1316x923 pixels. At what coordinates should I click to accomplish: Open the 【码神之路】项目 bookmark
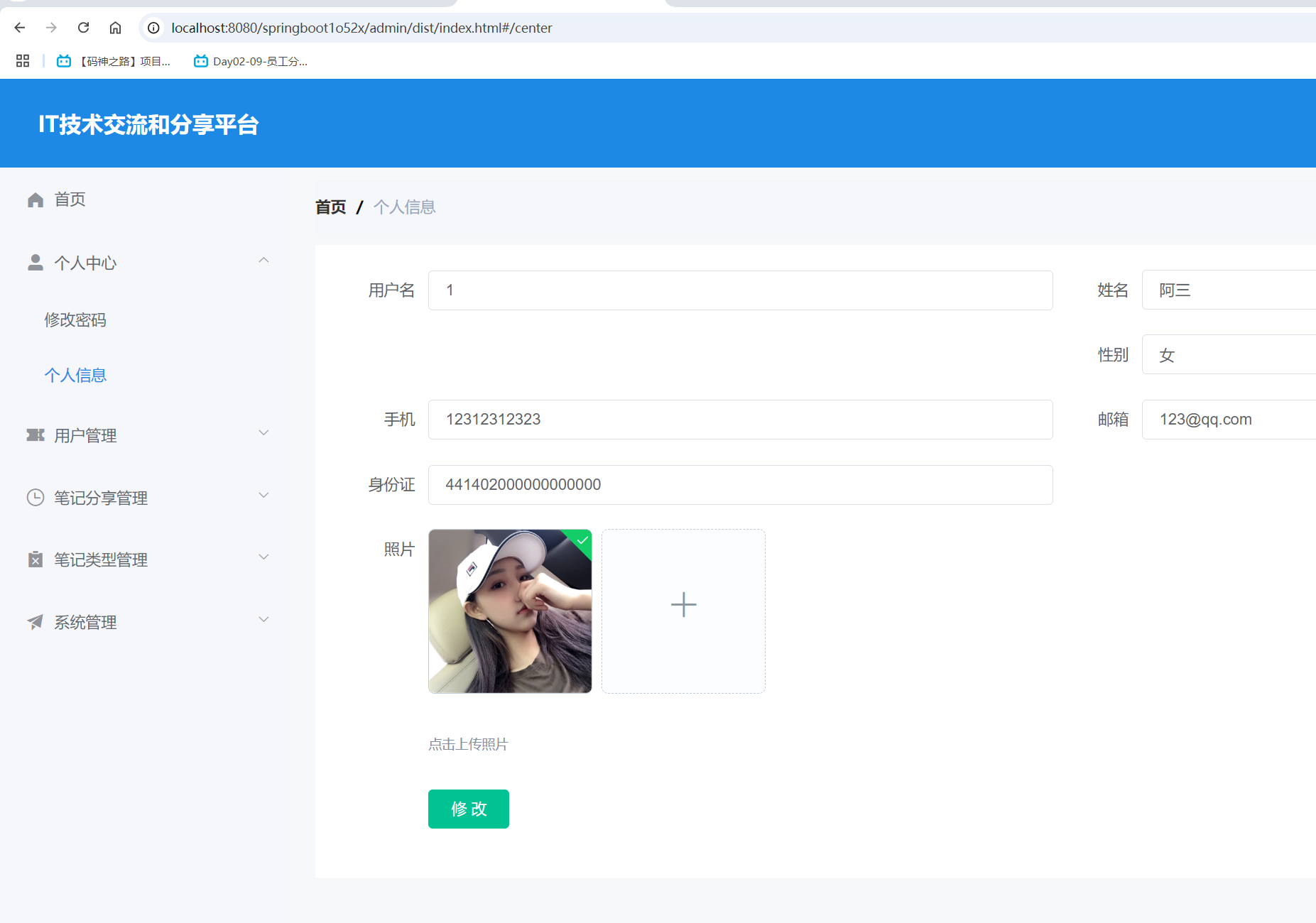coord(114,62)
